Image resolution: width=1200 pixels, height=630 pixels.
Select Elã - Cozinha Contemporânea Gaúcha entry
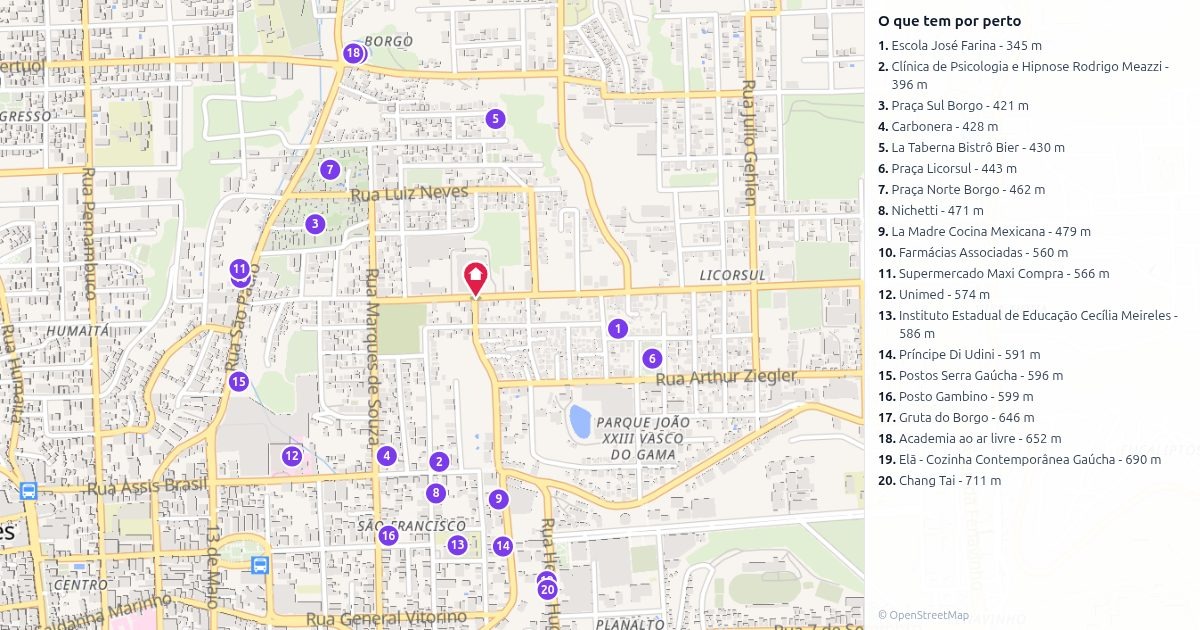click(1020, 460)
